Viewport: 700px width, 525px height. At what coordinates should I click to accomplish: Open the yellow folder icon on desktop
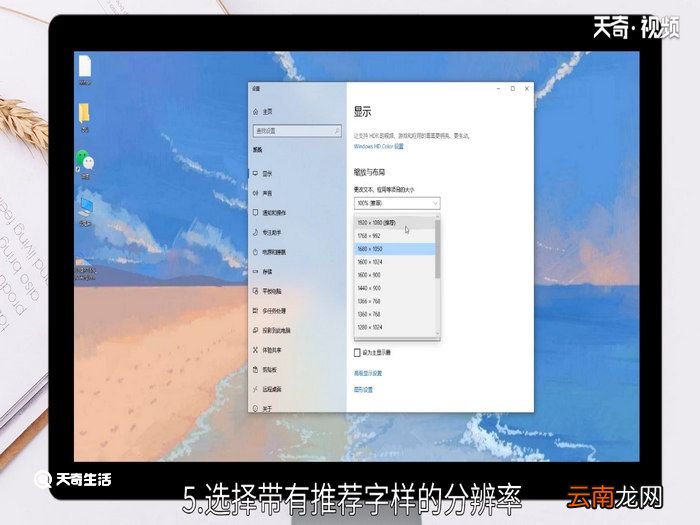tap(84, 113)
